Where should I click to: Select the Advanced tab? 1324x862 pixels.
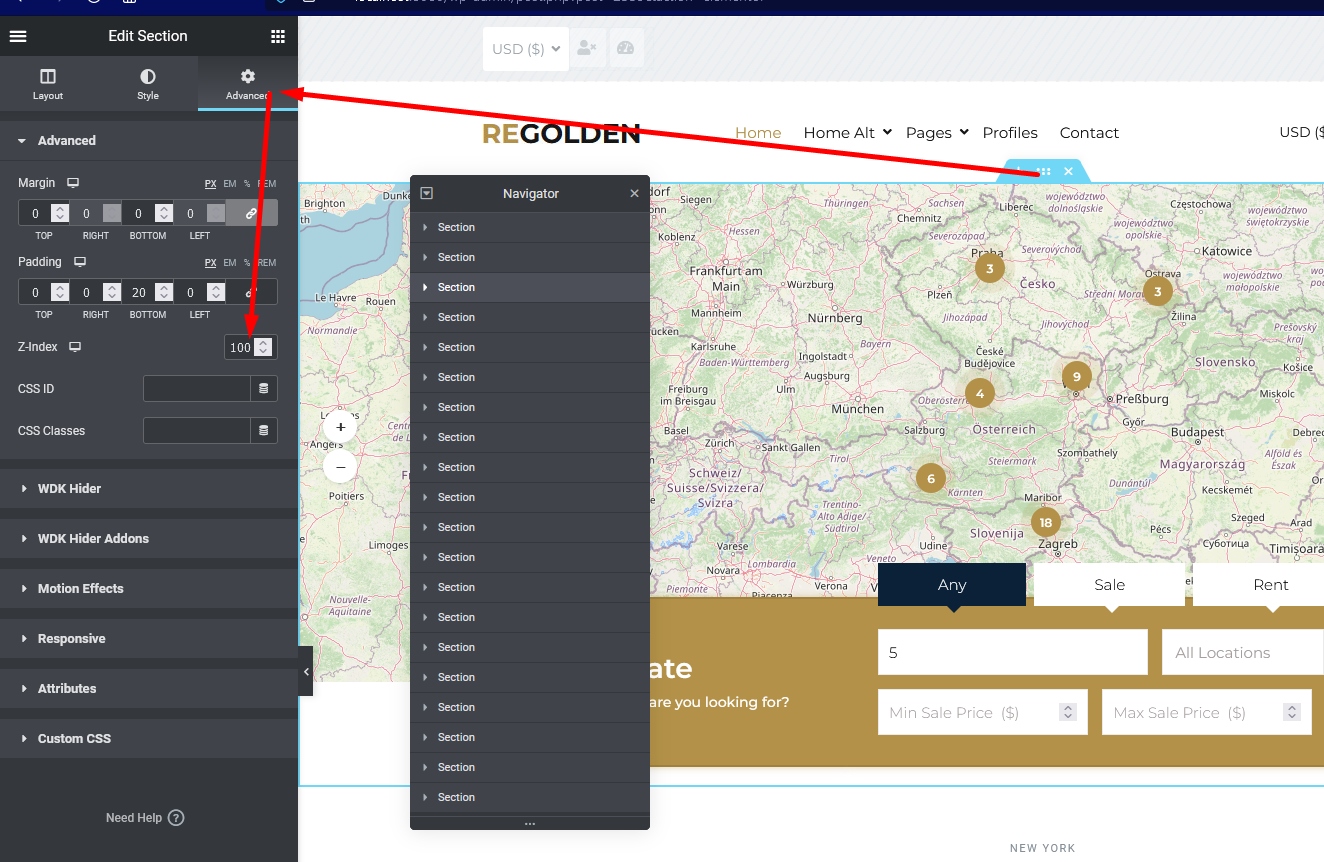click(x=248, y=84)
